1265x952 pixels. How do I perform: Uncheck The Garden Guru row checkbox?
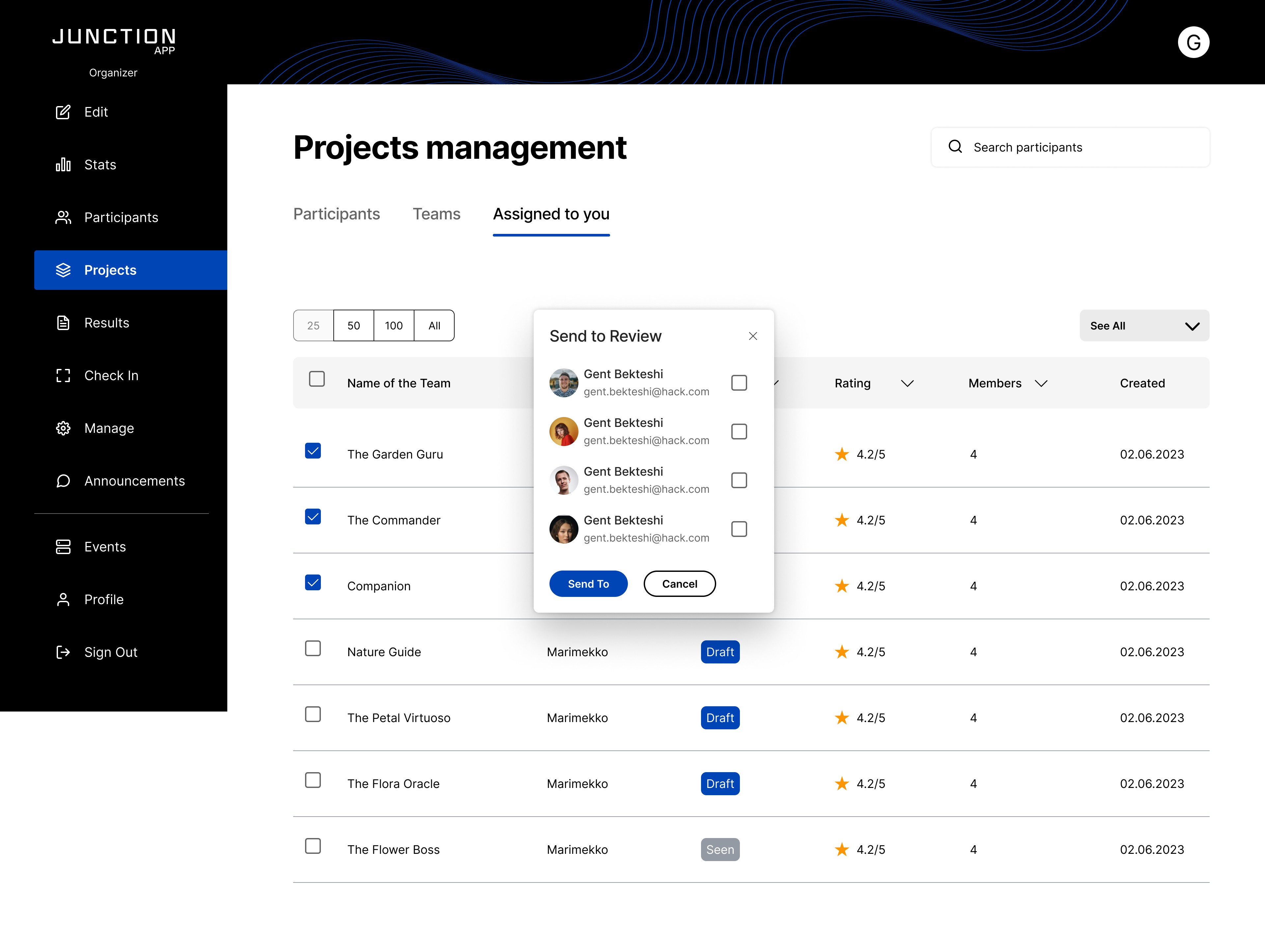pos(313,451)
